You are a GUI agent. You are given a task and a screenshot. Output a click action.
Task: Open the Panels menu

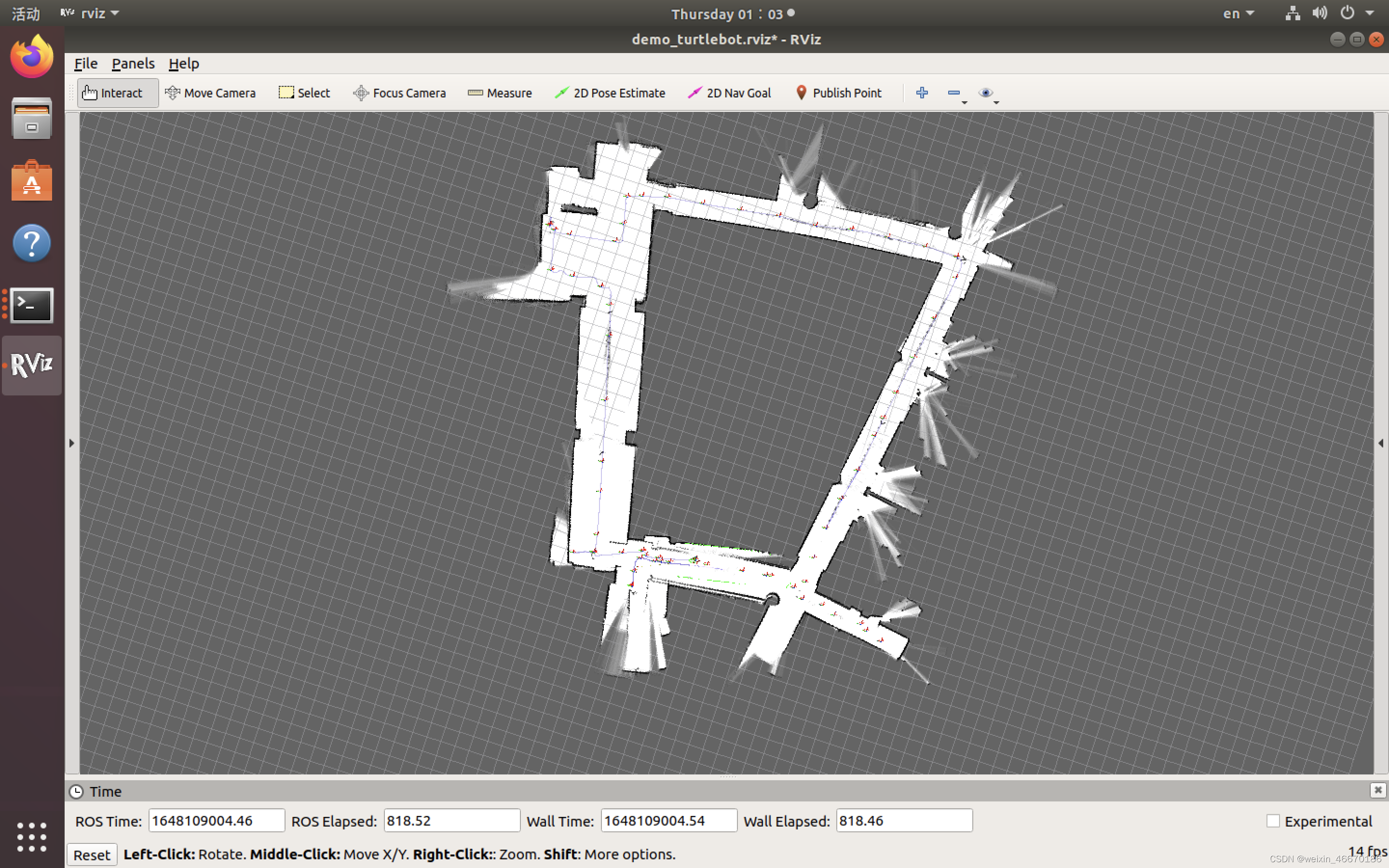point(133,64)
